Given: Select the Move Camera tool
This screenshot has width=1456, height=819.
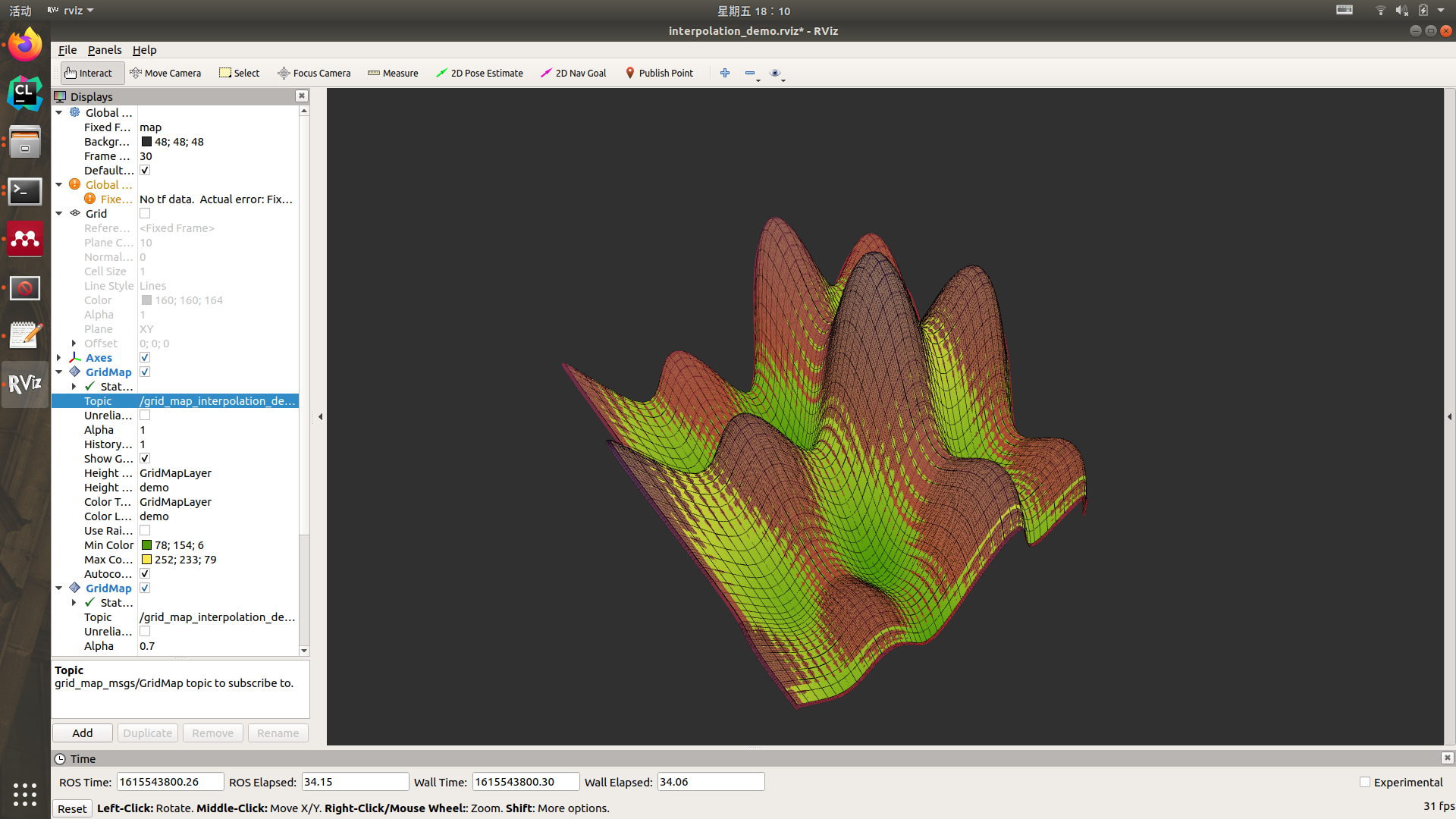Looking at the screenshot, I should click(165, 73).
